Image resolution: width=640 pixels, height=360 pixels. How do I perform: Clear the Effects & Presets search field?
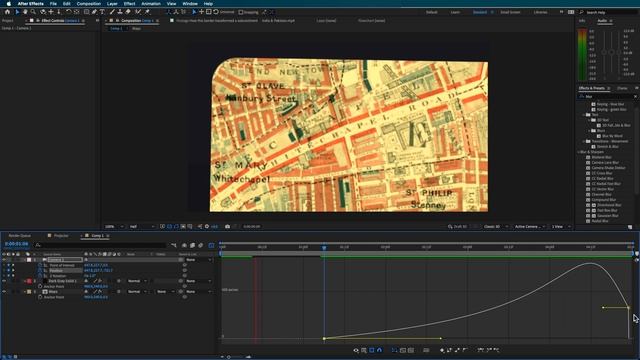[x=635, y=97]
